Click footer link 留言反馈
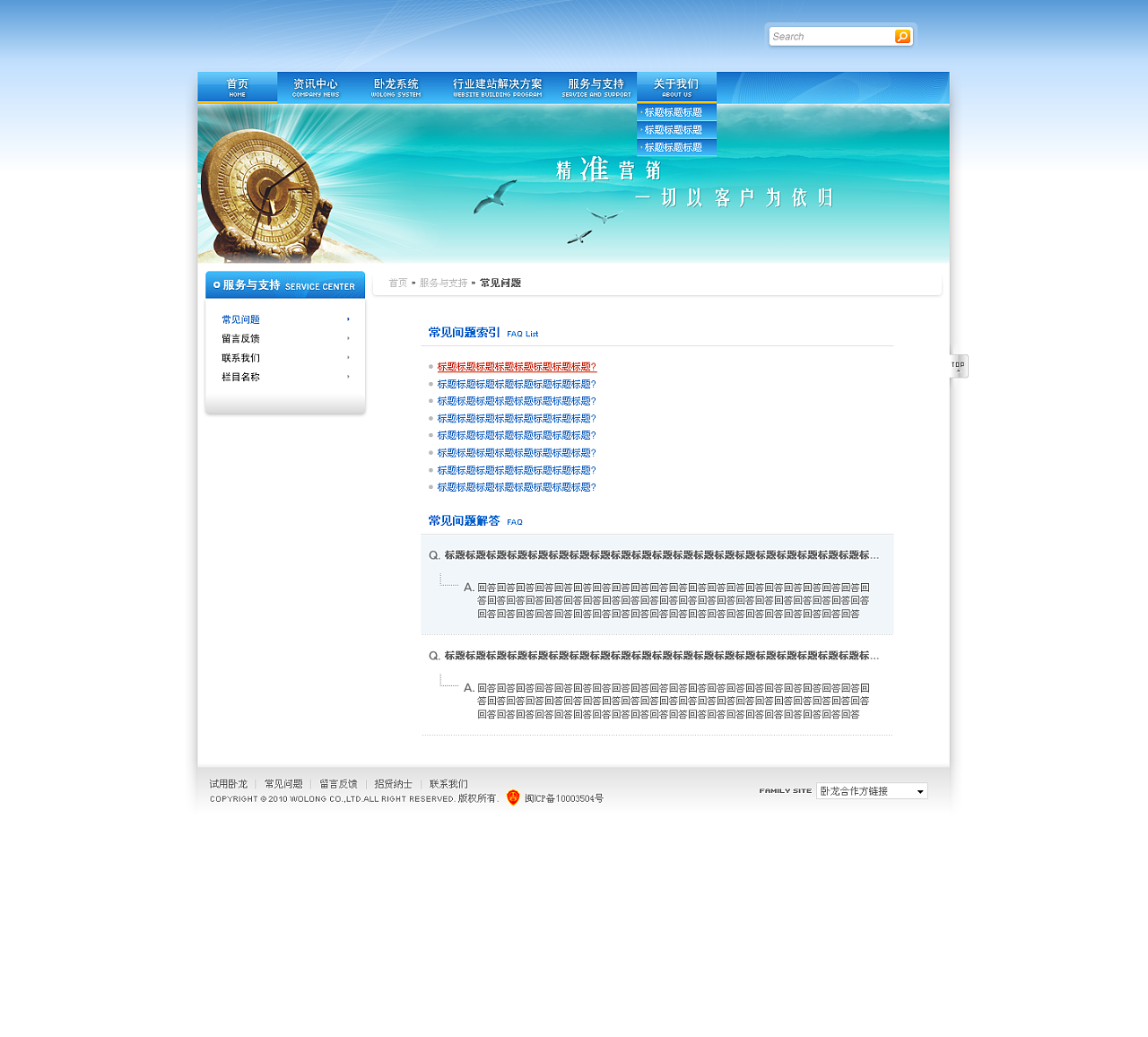The width and height of the screenshot is (1148, 1037). [338, 784]
